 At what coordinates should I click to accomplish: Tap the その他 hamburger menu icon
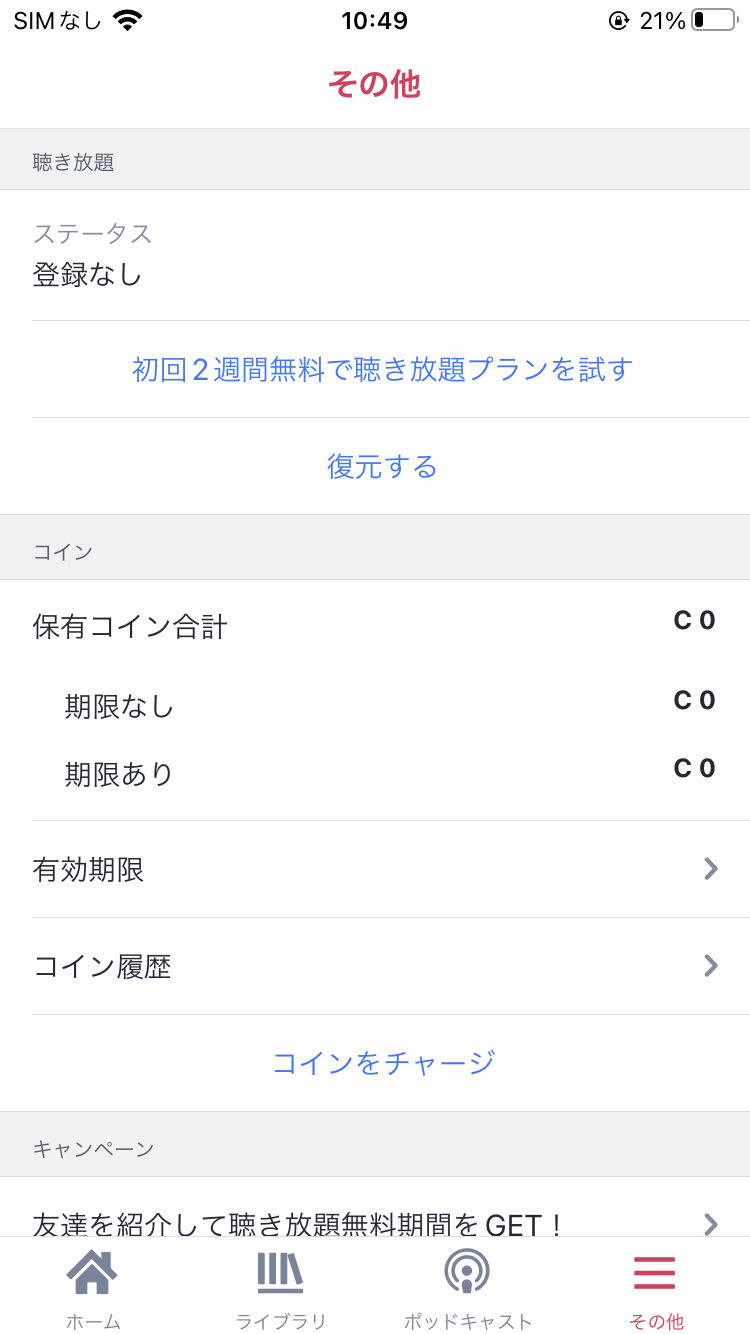(655, 1273)
